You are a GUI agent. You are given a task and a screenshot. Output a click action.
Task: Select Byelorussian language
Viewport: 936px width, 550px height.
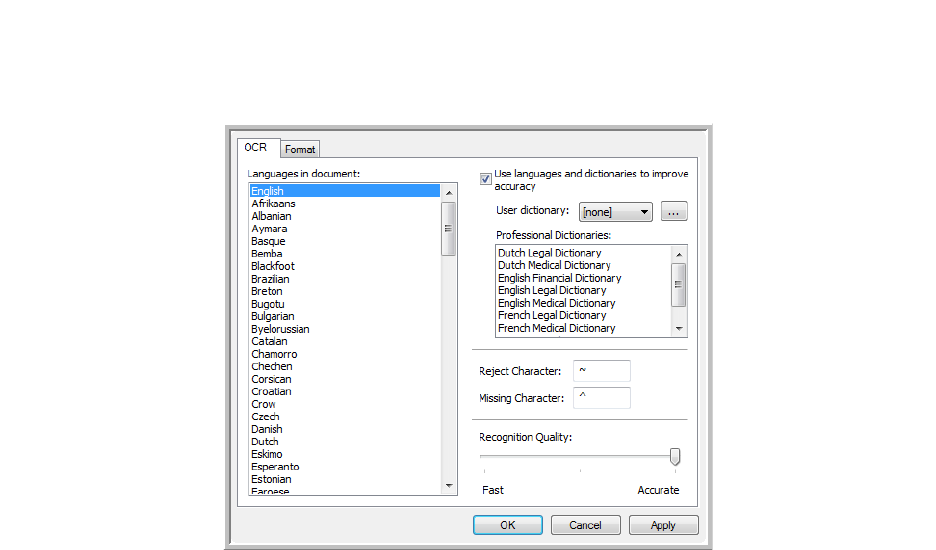coord(344,329)
